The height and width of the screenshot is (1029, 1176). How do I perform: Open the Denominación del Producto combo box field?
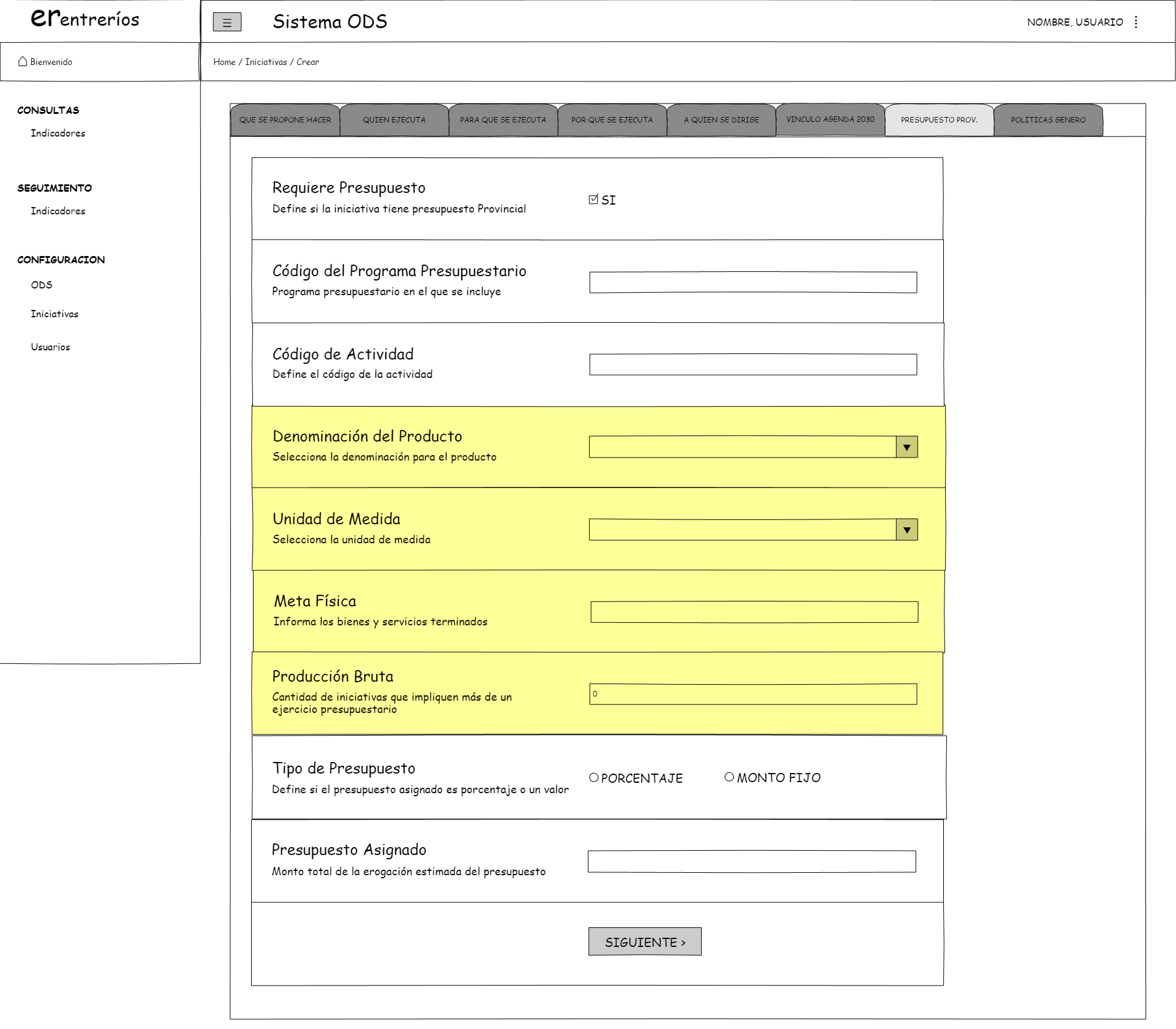pyautogui.click(x=742, y=447)
